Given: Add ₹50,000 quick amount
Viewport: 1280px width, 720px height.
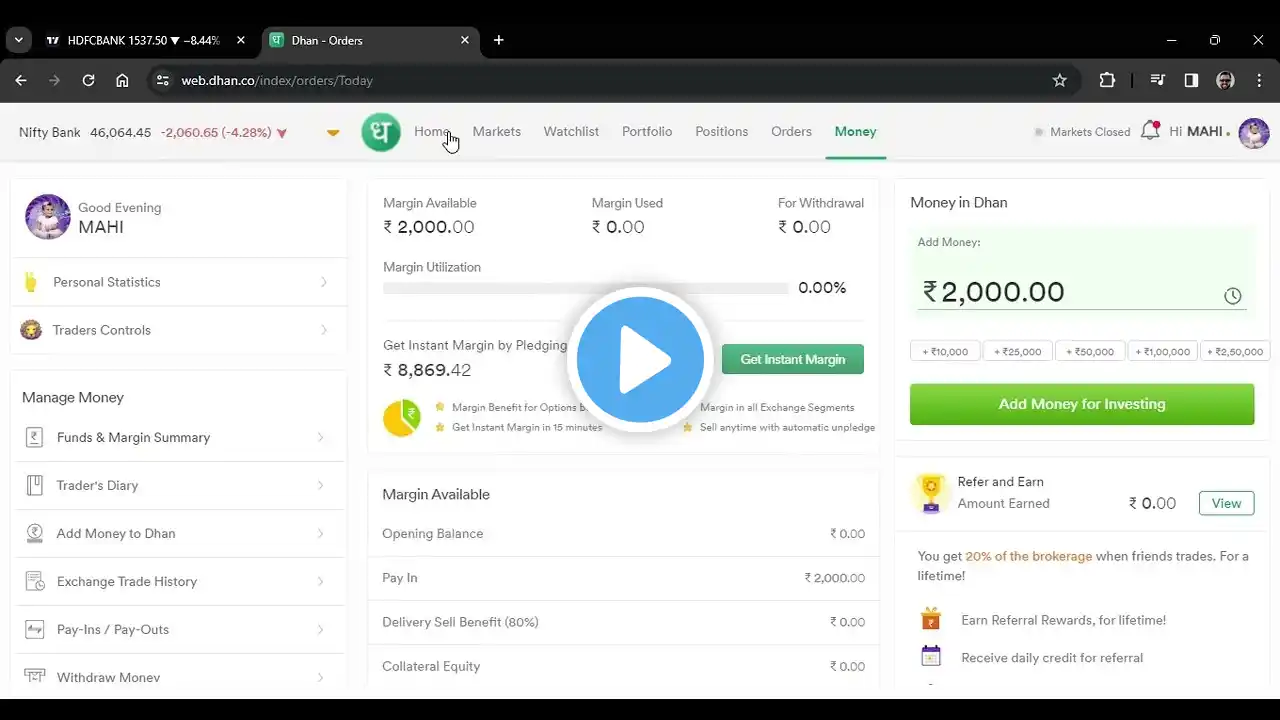Looking at the screenshot, I should coord(1090,351).
